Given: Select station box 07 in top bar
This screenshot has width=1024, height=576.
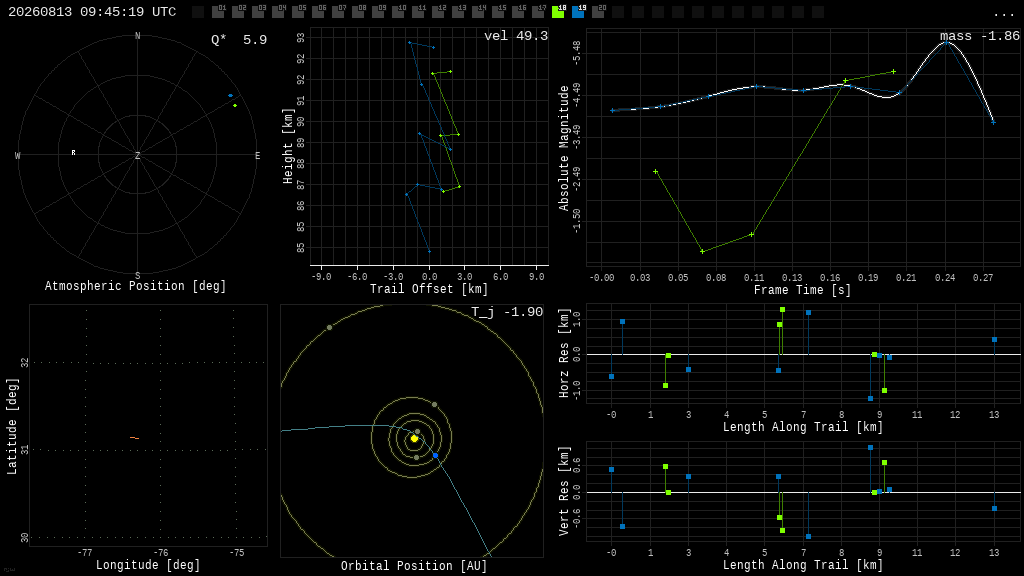Looking at the screenshot, I should pyautogui.click(x=338, y=12).
